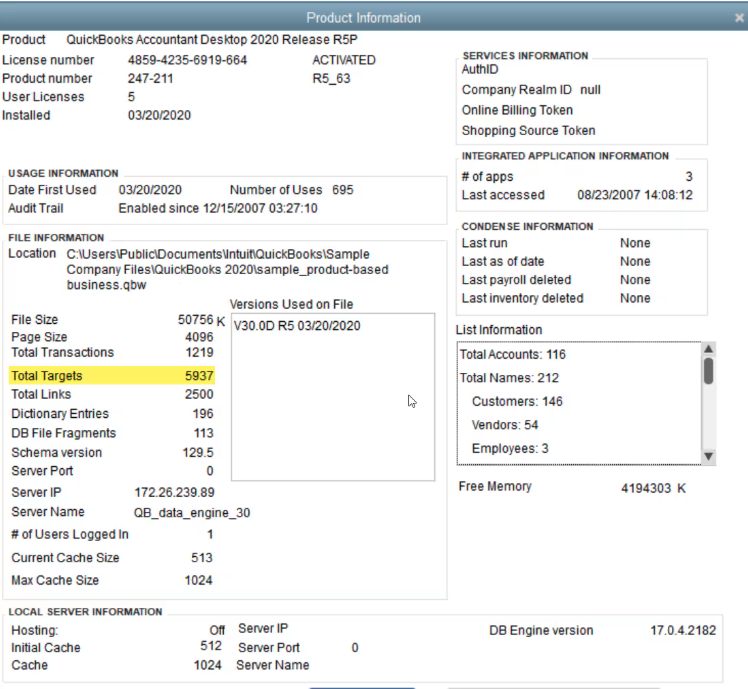Click the Total Accounts: 116 list entry
This screenshot has width=748, height=689.
coord(512,355)
